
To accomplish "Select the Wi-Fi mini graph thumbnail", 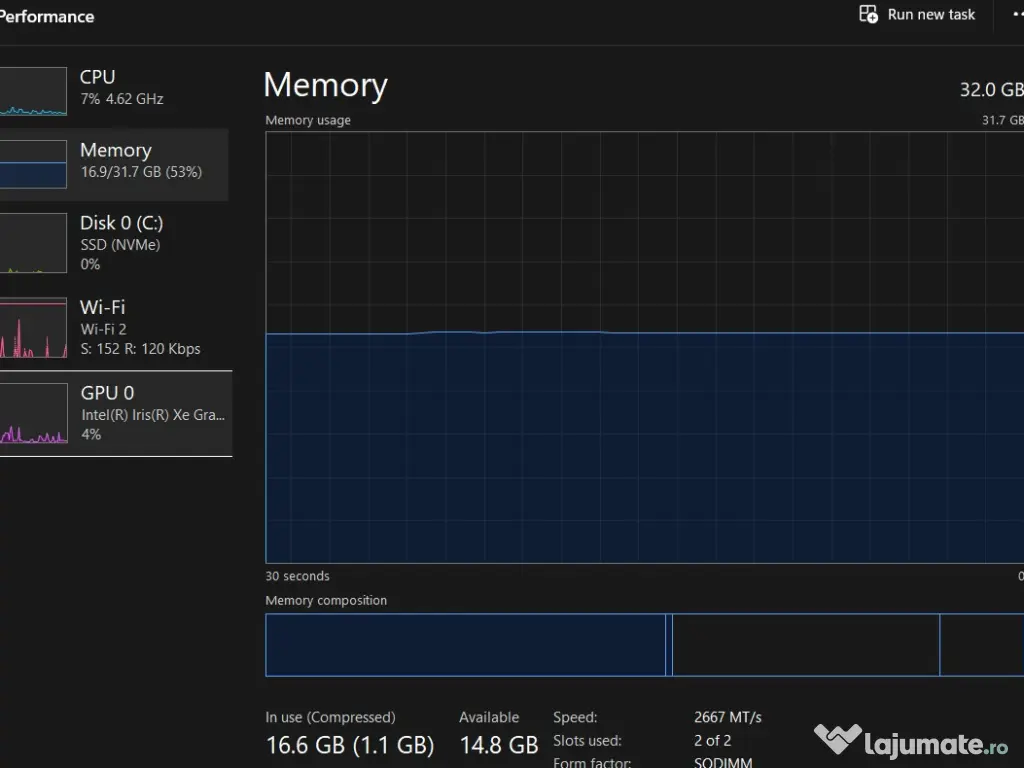I will [x=33, y=328].
